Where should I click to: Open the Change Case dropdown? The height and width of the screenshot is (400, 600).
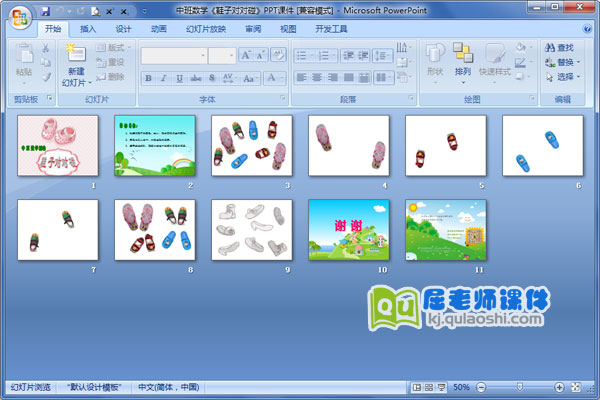pos(249,78)
